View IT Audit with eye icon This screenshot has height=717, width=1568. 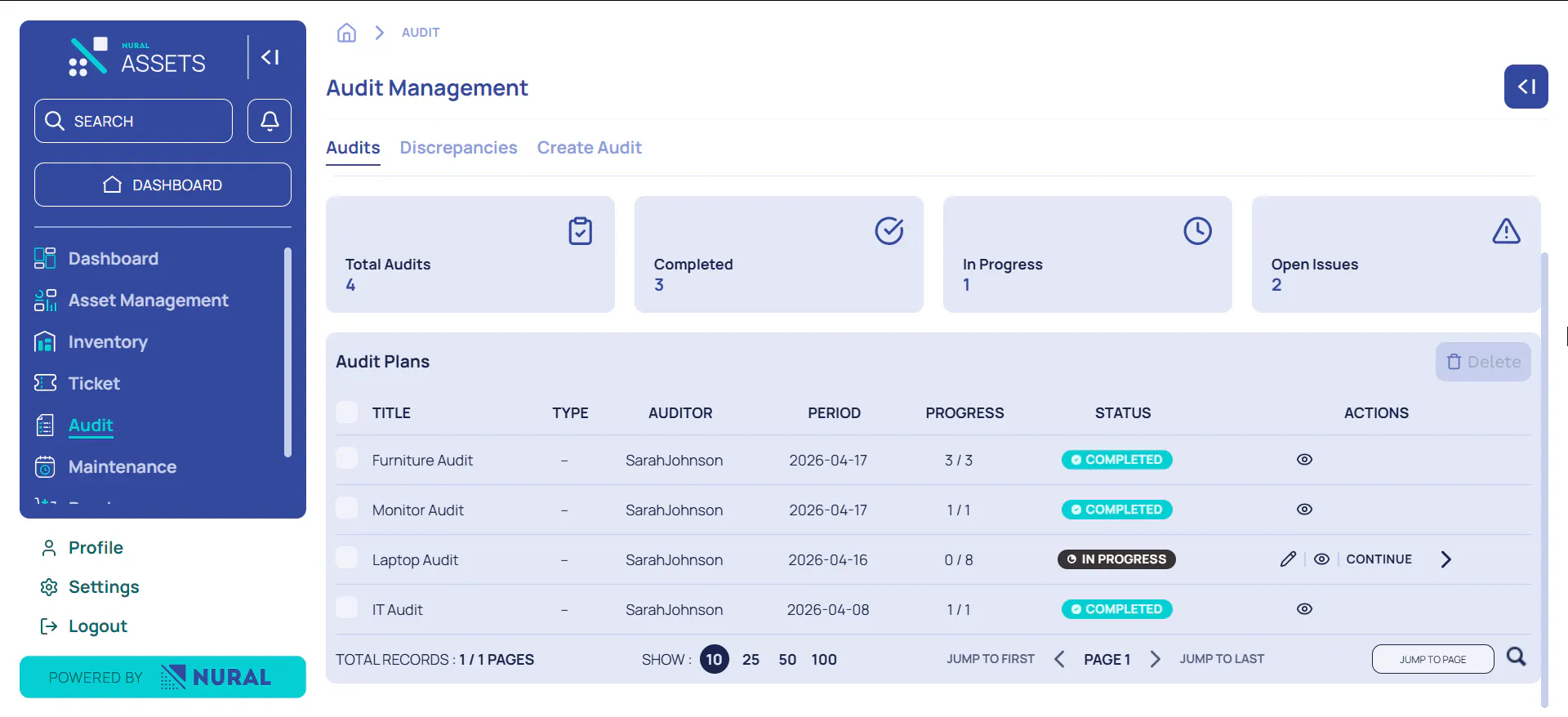coord(1305,609)
